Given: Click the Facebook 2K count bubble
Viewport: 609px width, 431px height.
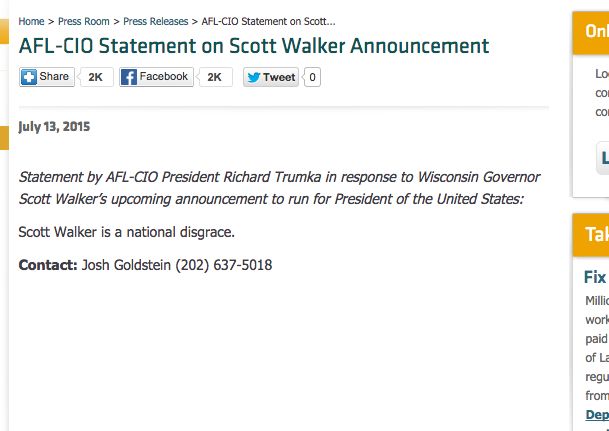Looking at the screenshot, I should pyautogui.click(x=214, y=77).
